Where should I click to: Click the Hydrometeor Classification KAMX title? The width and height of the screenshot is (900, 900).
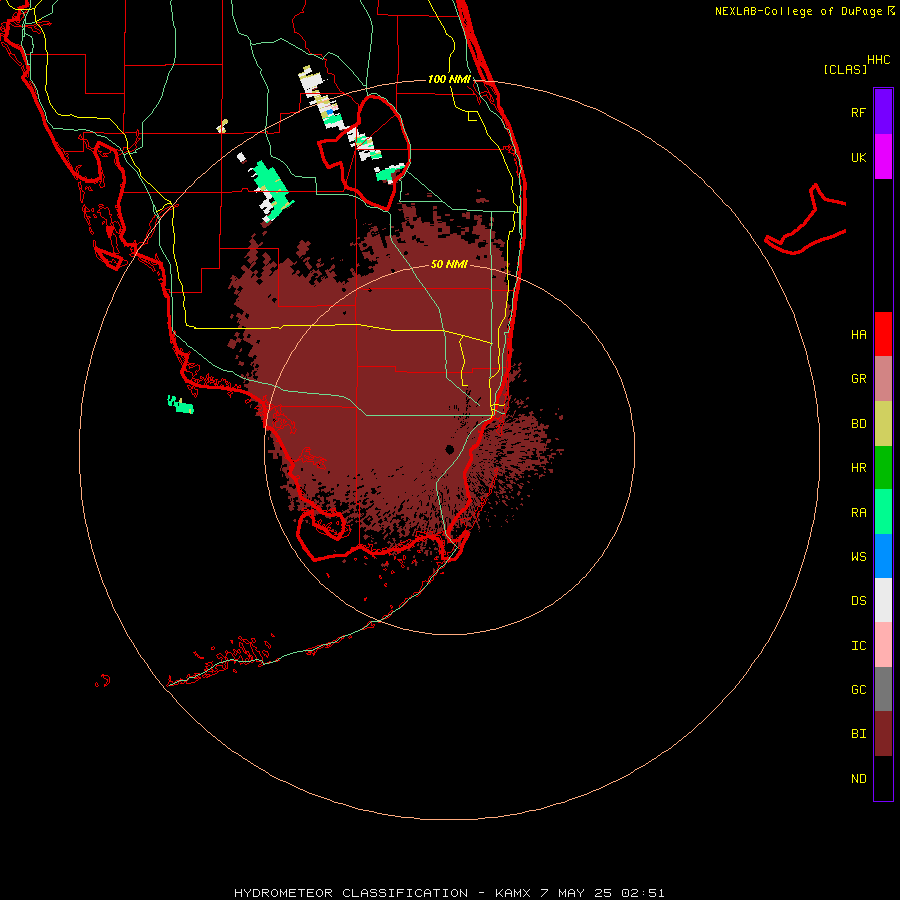(x=449, y=893)
